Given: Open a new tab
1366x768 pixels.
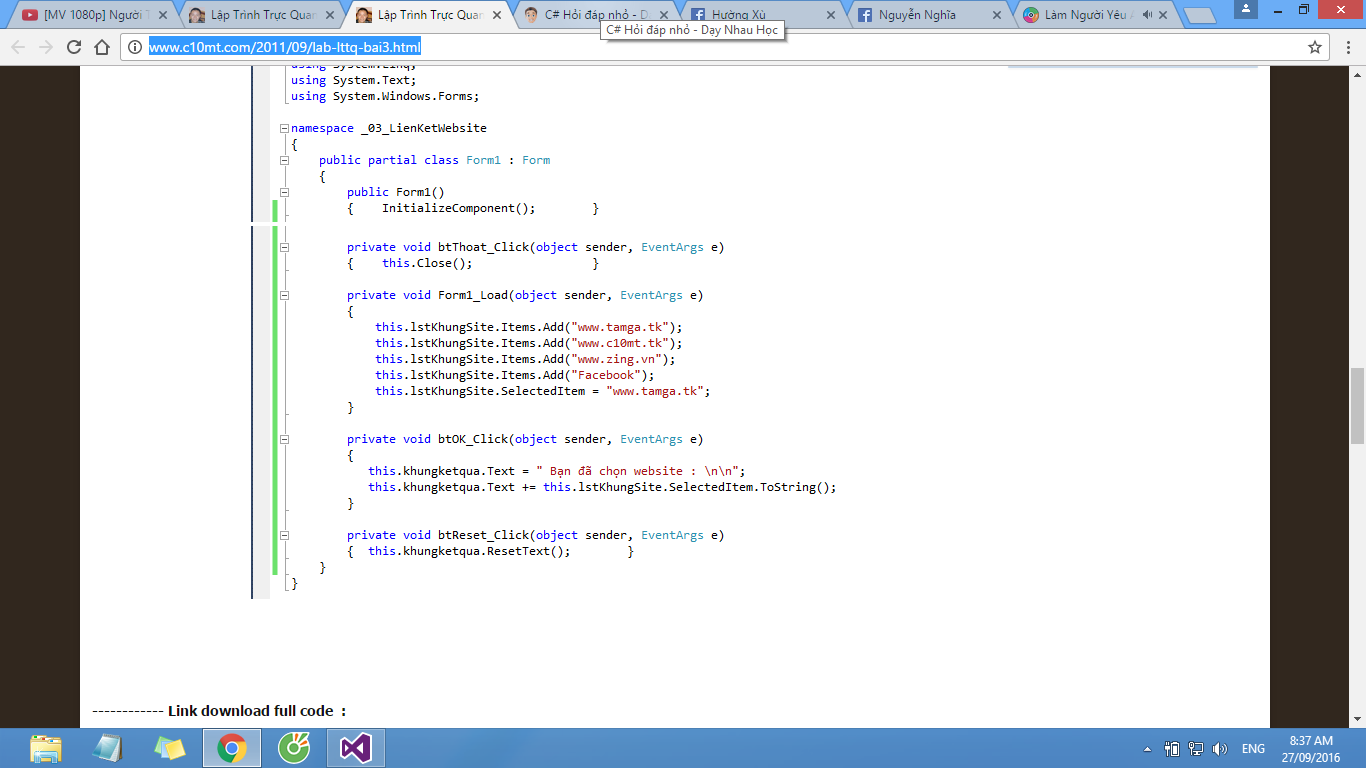Looking at the screenshot, I should (x=1198, y=15).
